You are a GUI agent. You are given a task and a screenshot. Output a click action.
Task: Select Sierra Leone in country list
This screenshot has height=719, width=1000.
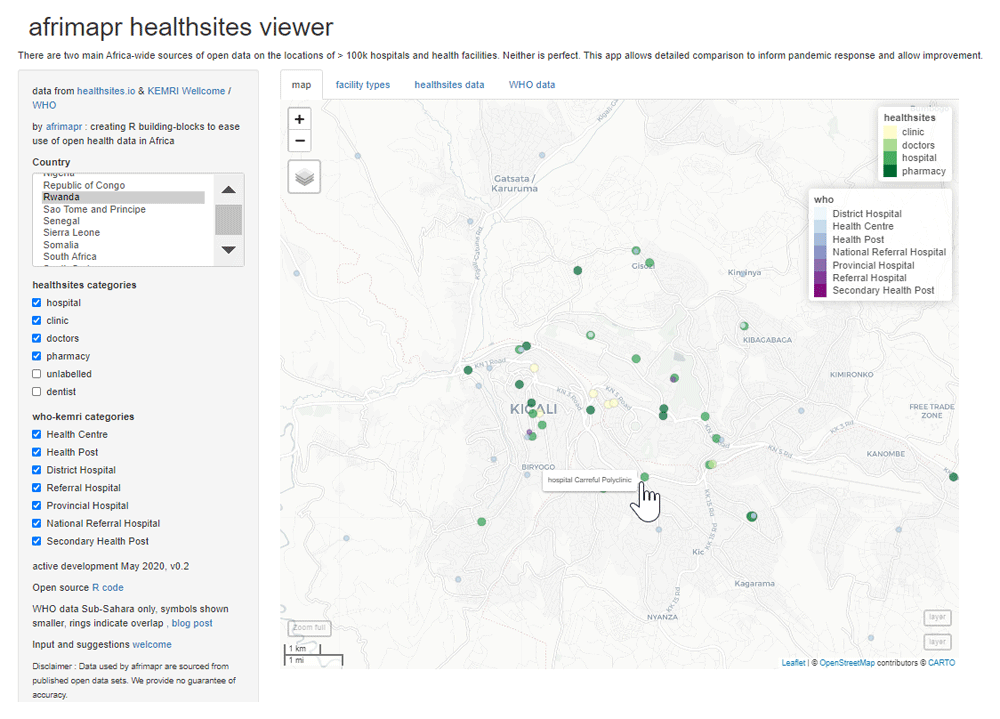click(x=71, y=233)
